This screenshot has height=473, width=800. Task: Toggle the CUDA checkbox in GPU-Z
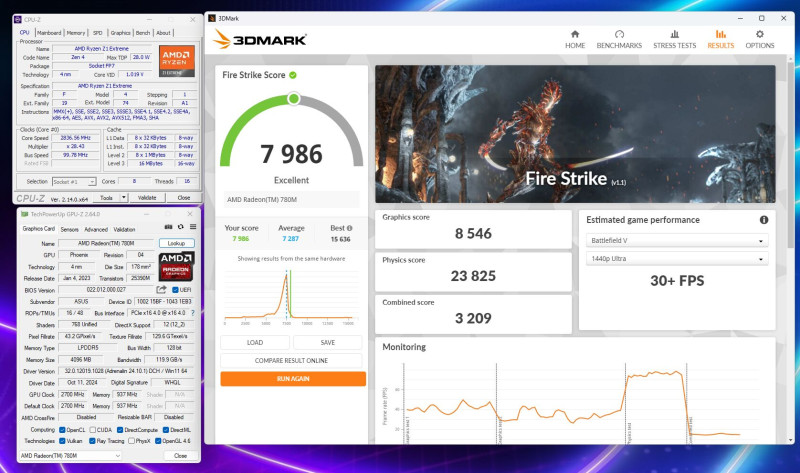[x=93, y=430]
